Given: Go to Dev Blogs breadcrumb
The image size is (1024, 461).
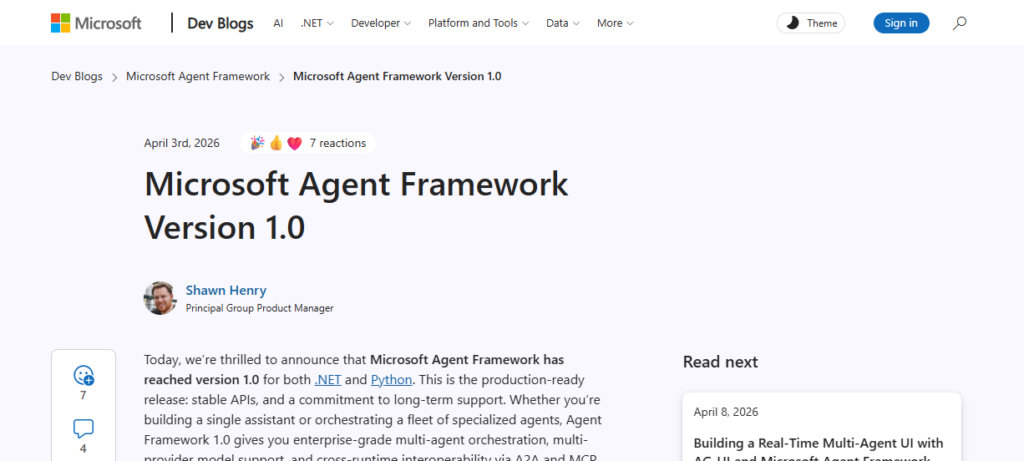Looking at the screenshot, I should click(x=77, y=76).
